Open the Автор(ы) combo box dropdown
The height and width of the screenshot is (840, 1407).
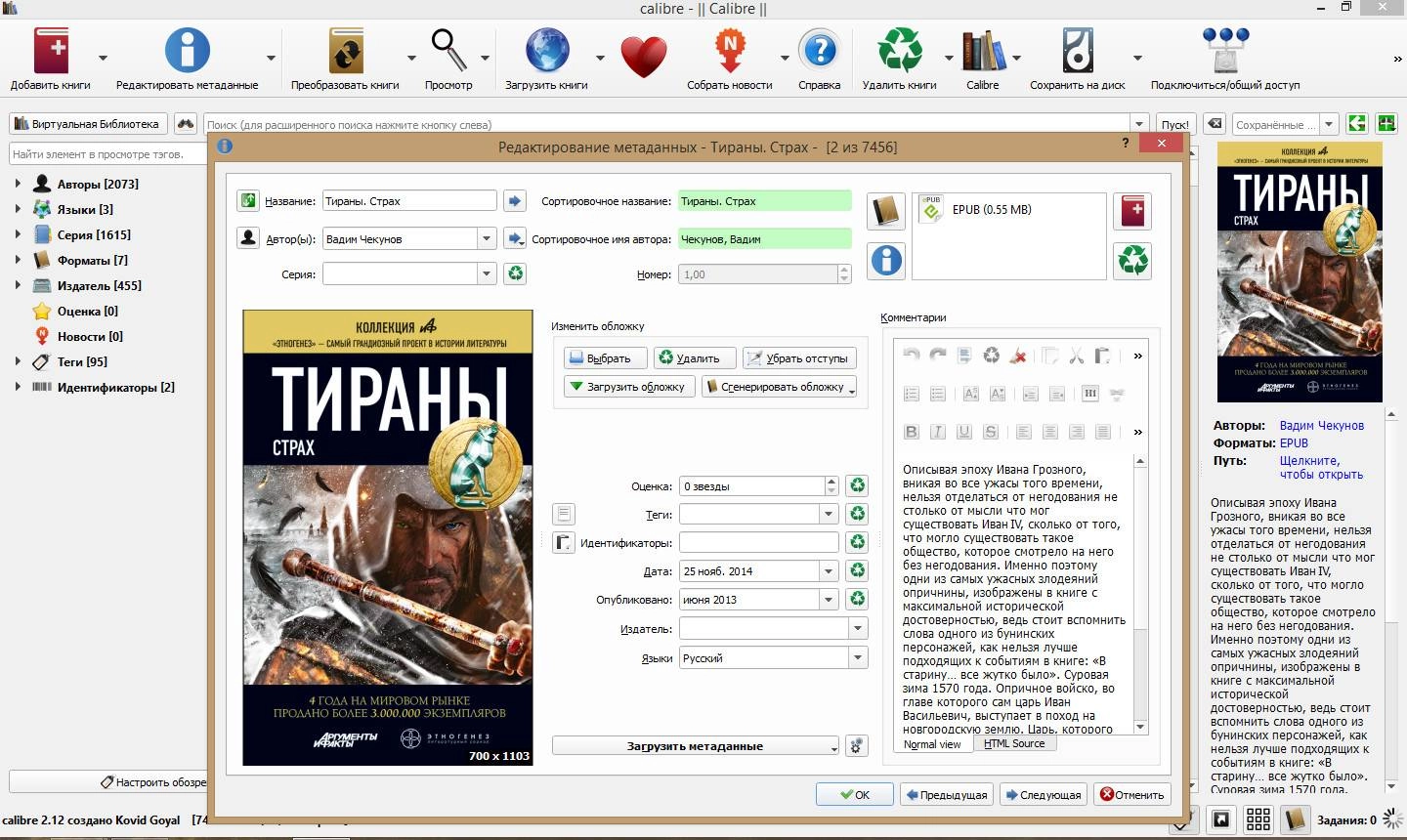(x=487, y=238)
